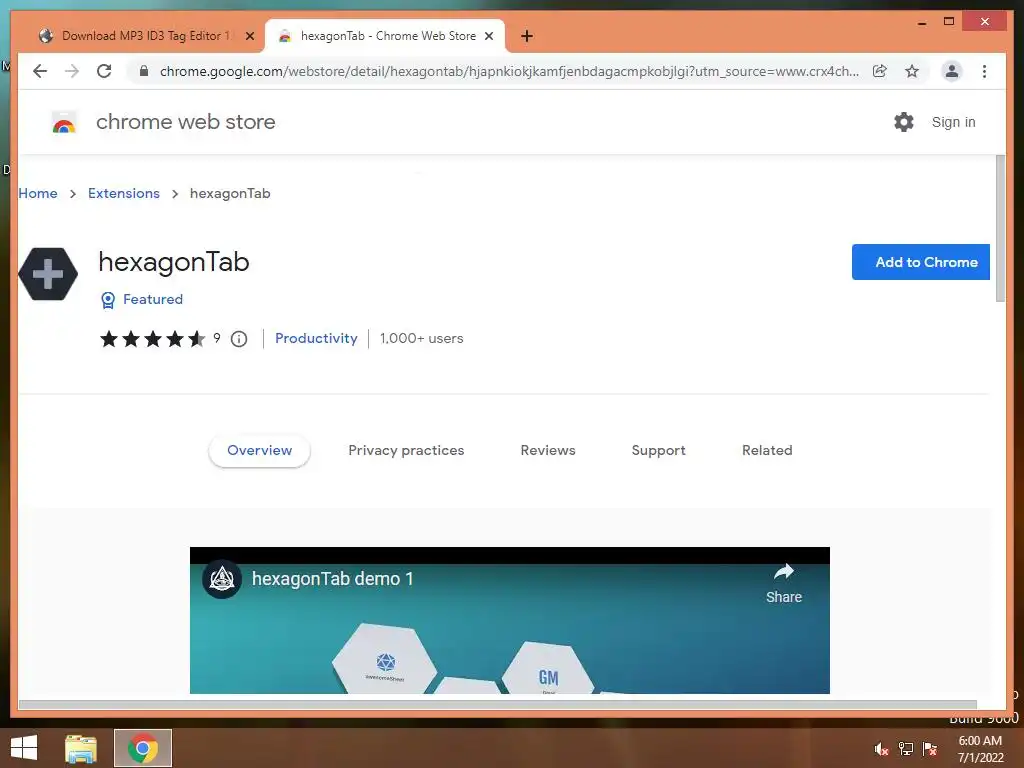The height and width of the screenshot is (768, 1024).
Task: Click the Featured label
Action: [x=153, y=299]
